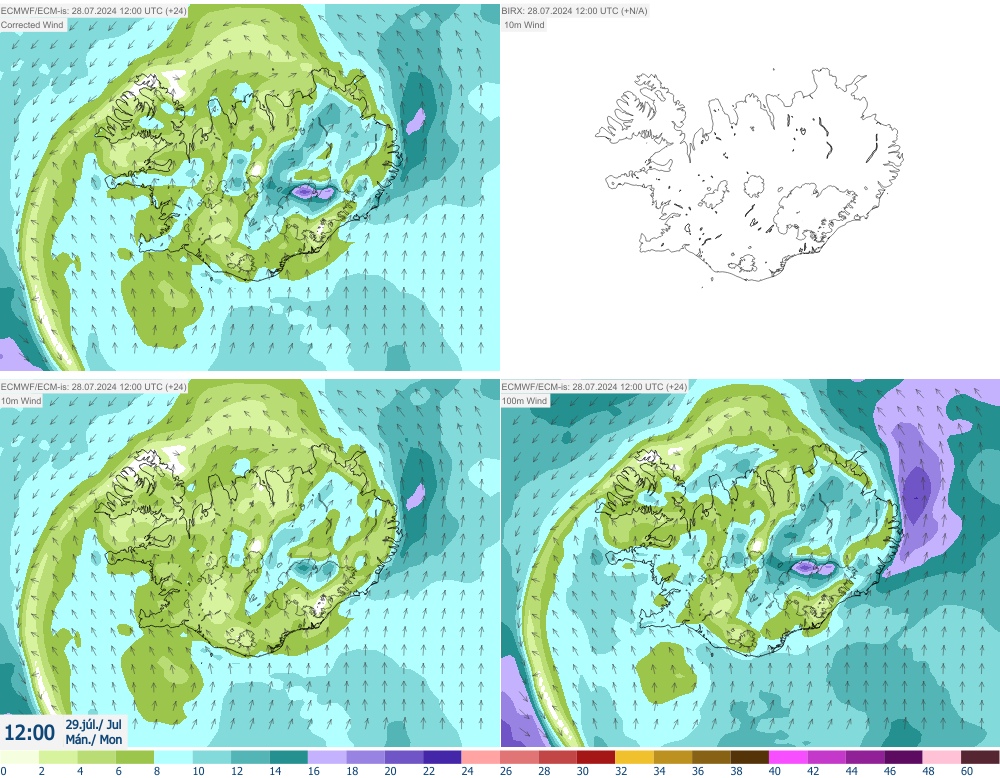This screenshot has height=778, width=1000.
Task: Pick the dark red 30–32 legend swatch
Action: [596, 757]
